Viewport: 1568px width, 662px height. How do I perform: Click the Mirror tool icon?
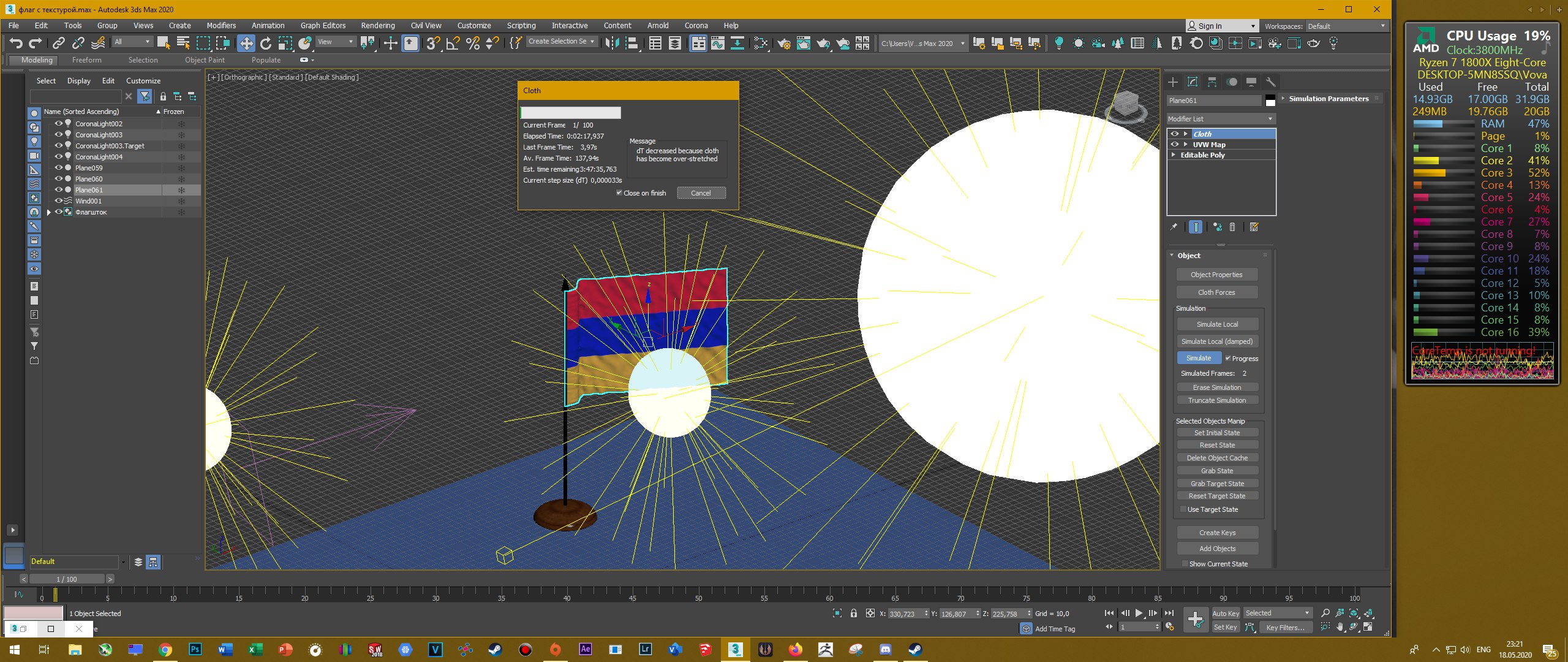tap(611, 43)
